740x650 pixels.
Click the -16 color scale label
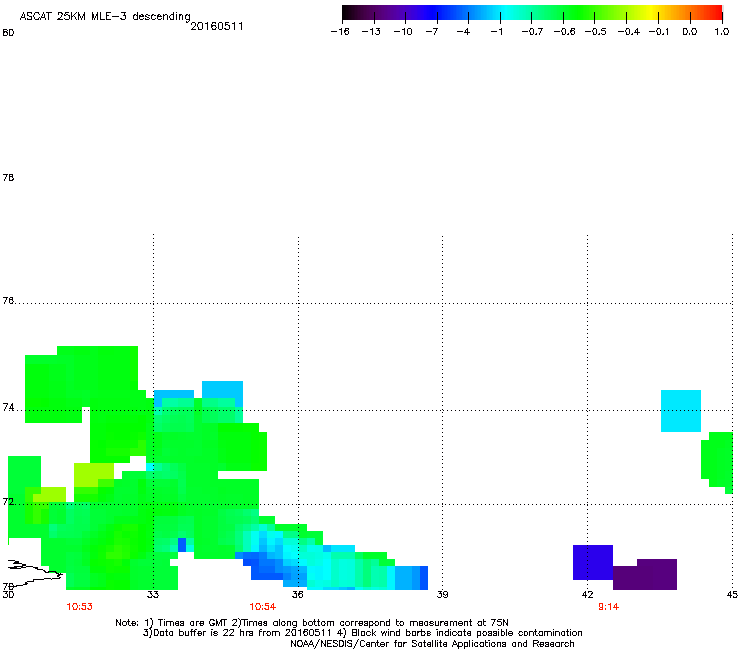click(x=340, y=32)
